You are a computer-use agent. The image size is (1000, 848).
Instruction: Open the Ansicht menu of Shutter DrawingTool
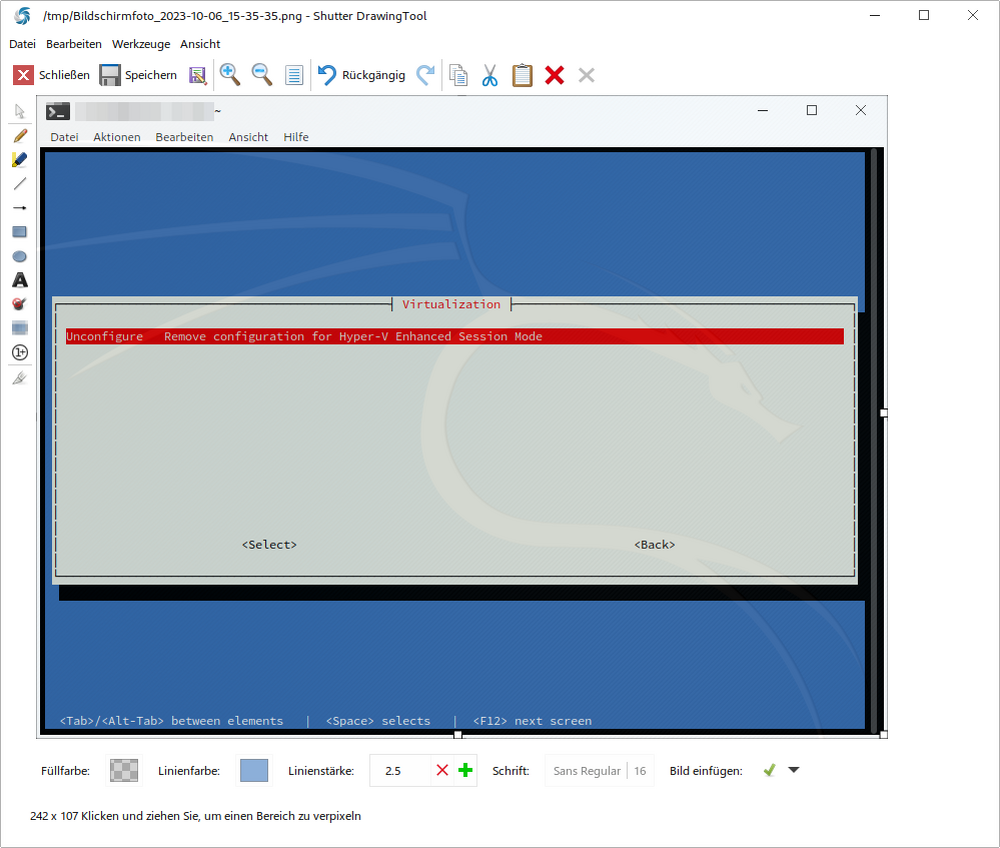pyautogui.click(x=200, y=44)
